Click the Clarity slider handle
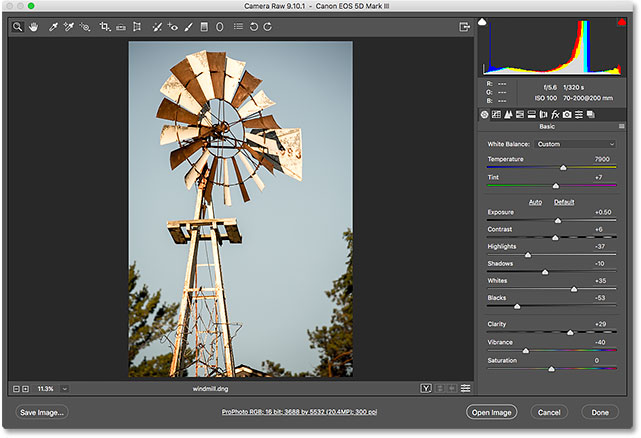Screen dimensions: 641x438 (x=570, y=332)
